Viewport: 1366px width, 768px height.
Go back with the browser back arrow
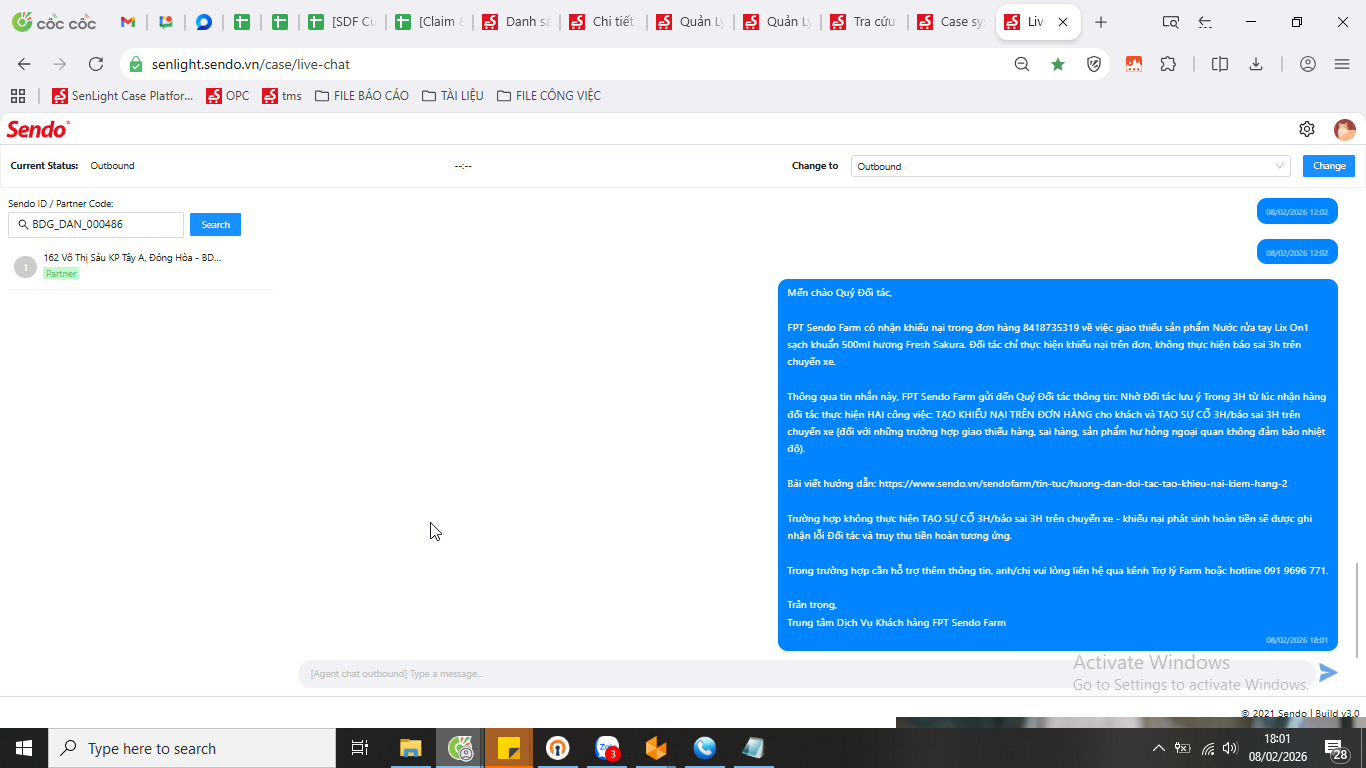pyautogui.click(x=24, y=64)
